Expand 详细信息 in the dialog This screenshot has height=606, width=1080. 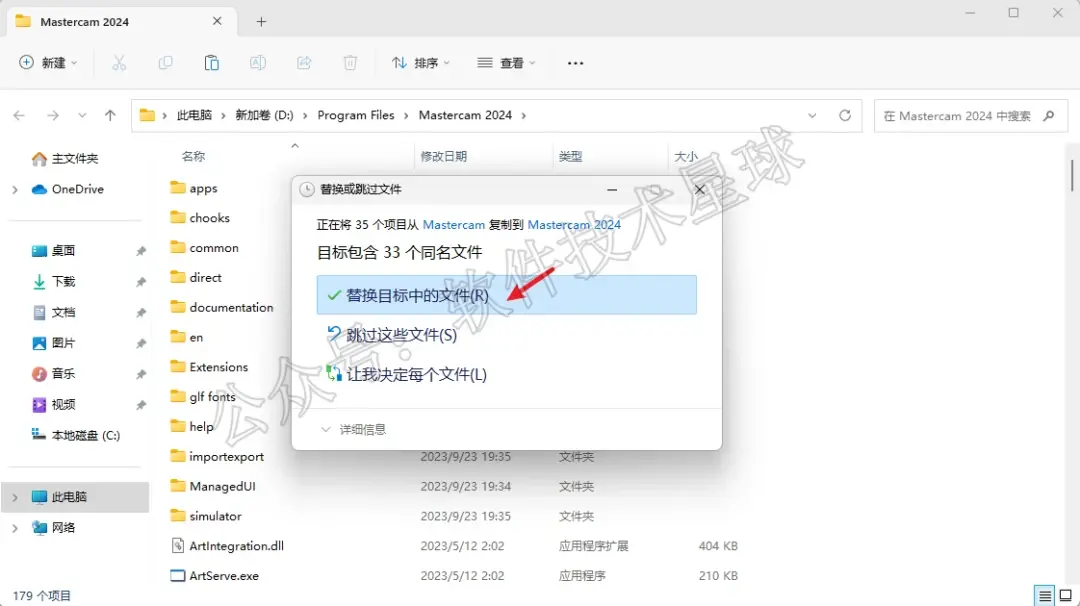(x=353, y=430)
